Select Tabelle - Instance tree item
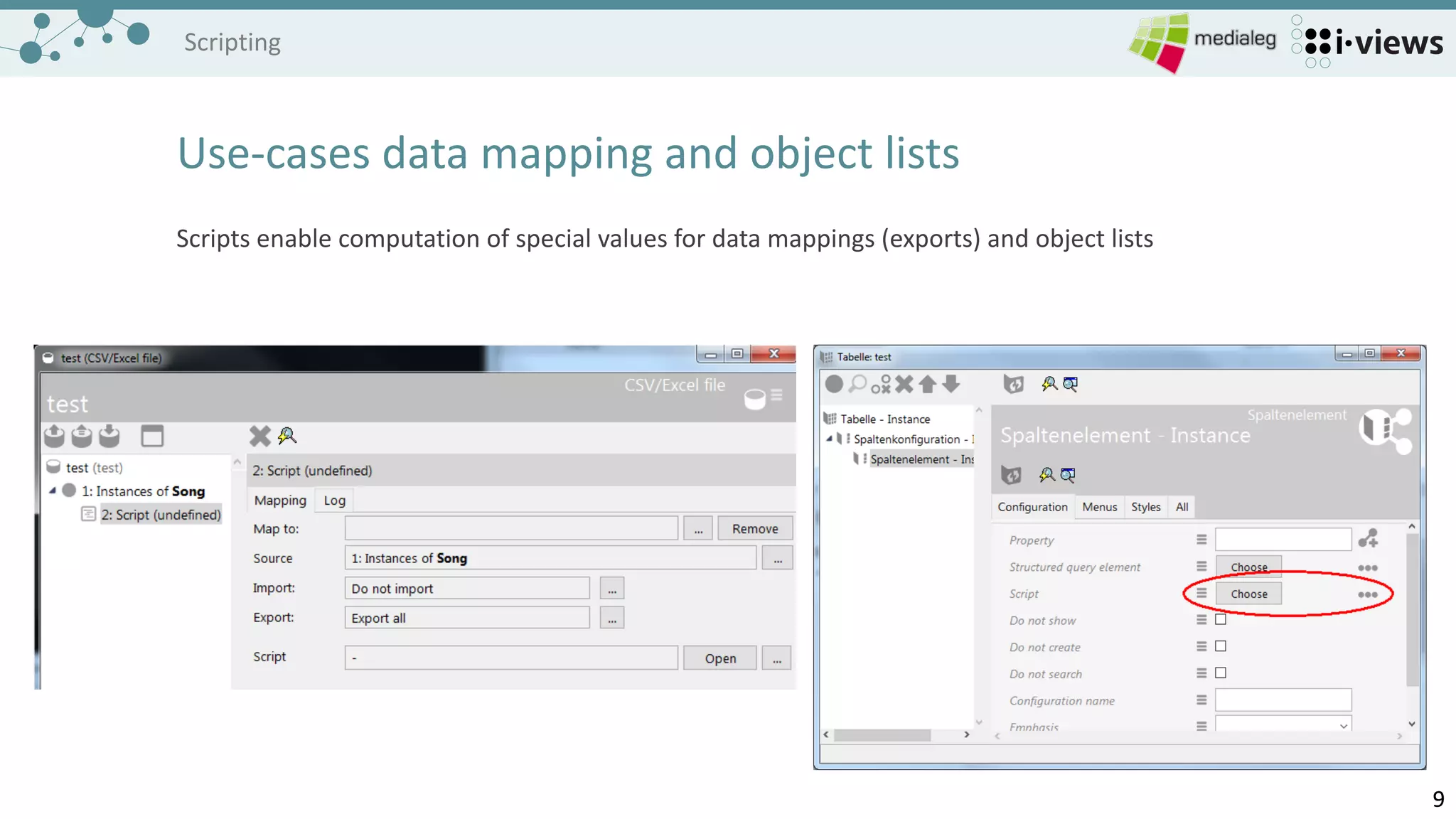This screenshot has height=819, width=1456. [885, 419]
